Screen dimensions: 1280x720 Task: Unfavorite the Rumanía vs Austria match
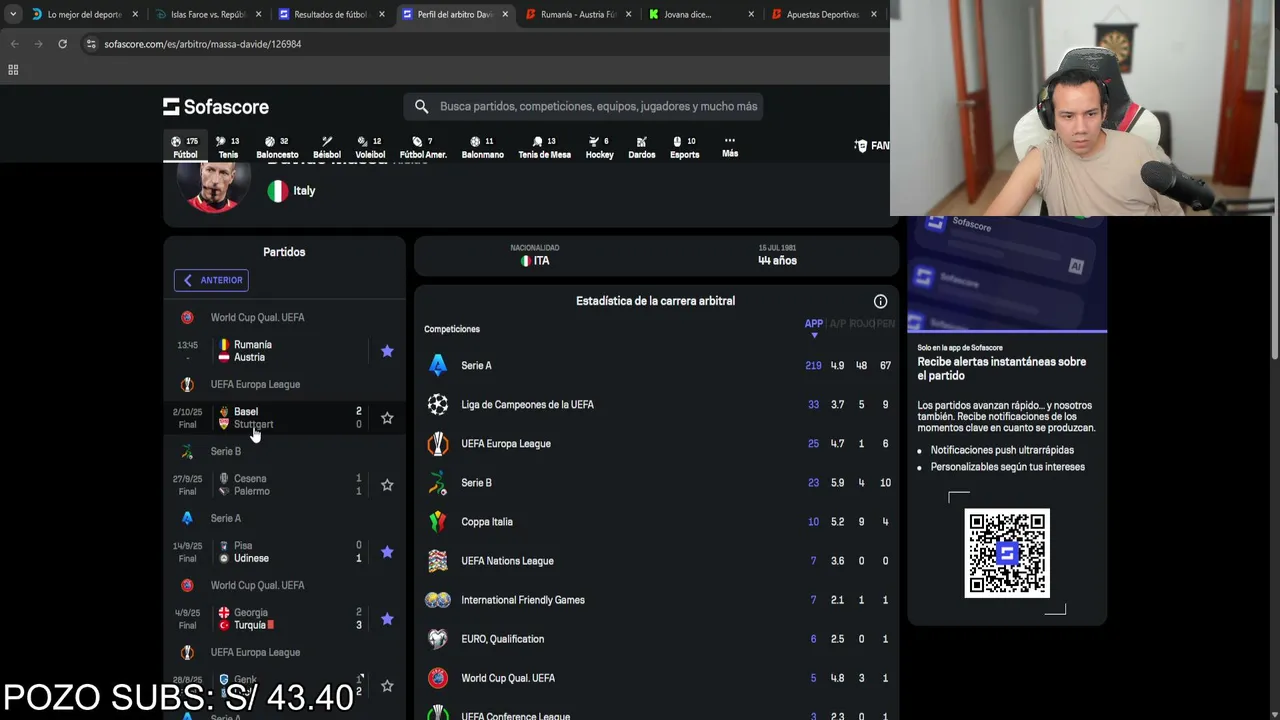pyautogui.click(x=387, y=351)
